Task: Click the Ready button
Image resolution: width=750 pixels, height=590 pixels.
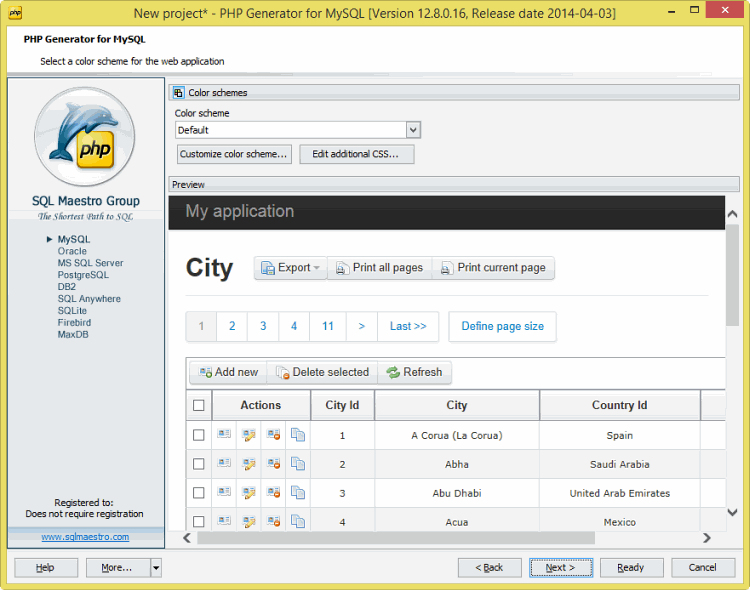Action: pos(631,568)
